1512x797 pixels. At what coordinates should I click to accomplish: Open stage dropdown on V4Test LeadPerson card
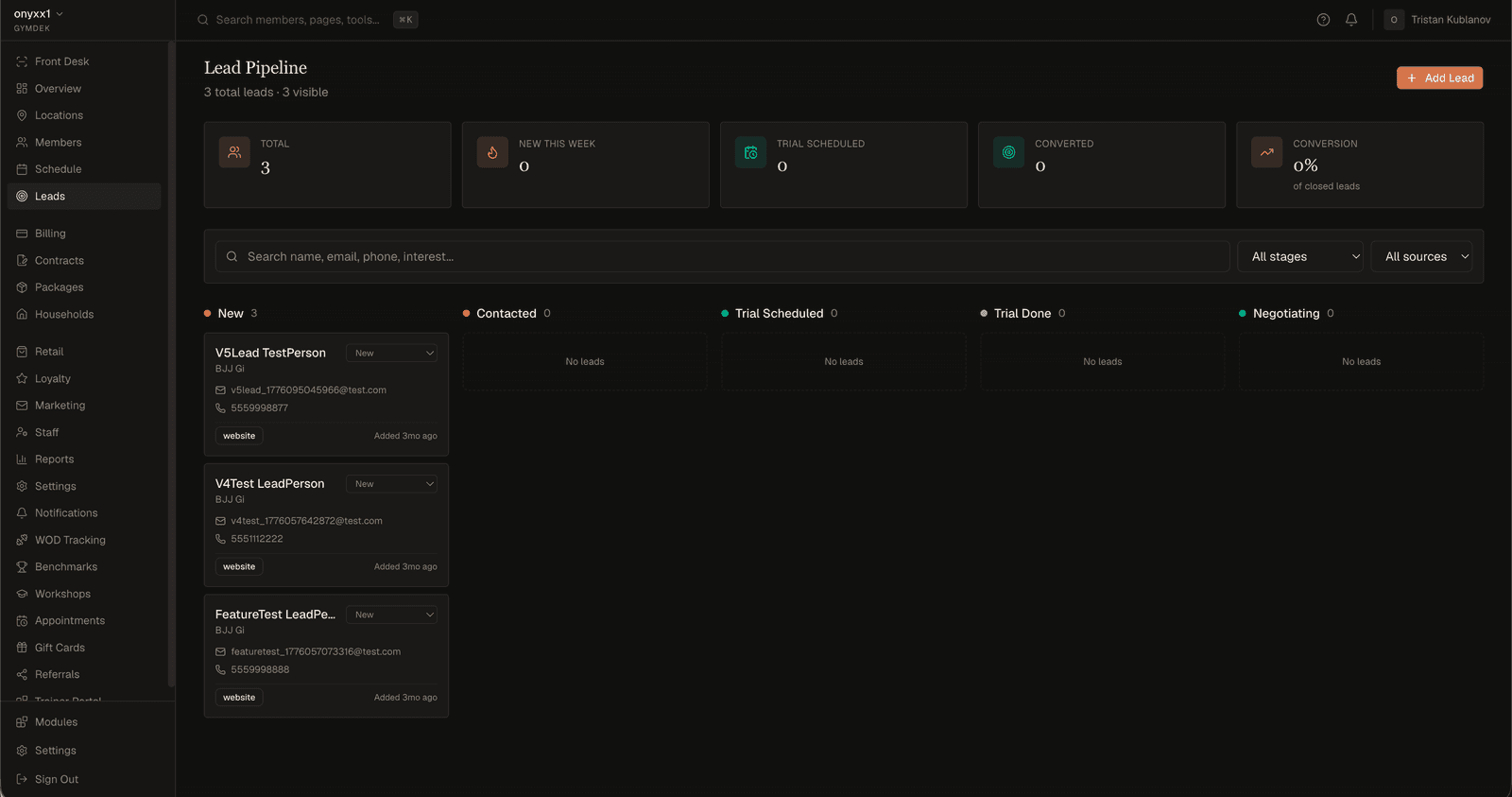click(391, 484)
